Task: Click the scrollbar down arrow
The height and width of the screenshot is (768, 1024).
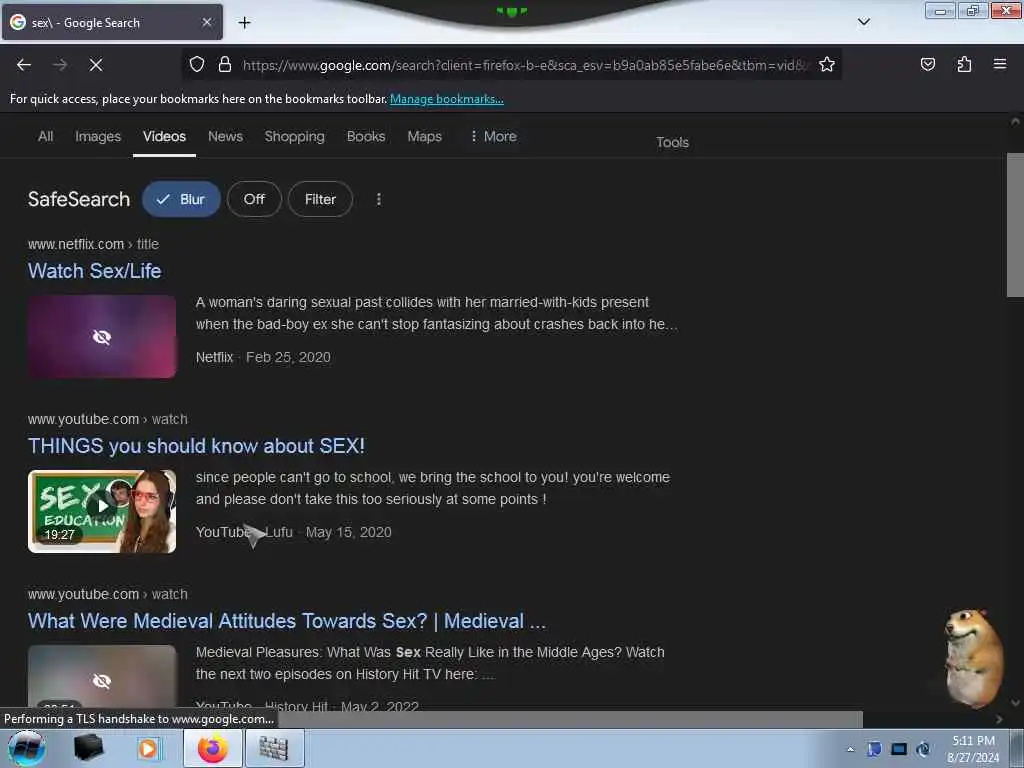Action: pos(1015,703)
